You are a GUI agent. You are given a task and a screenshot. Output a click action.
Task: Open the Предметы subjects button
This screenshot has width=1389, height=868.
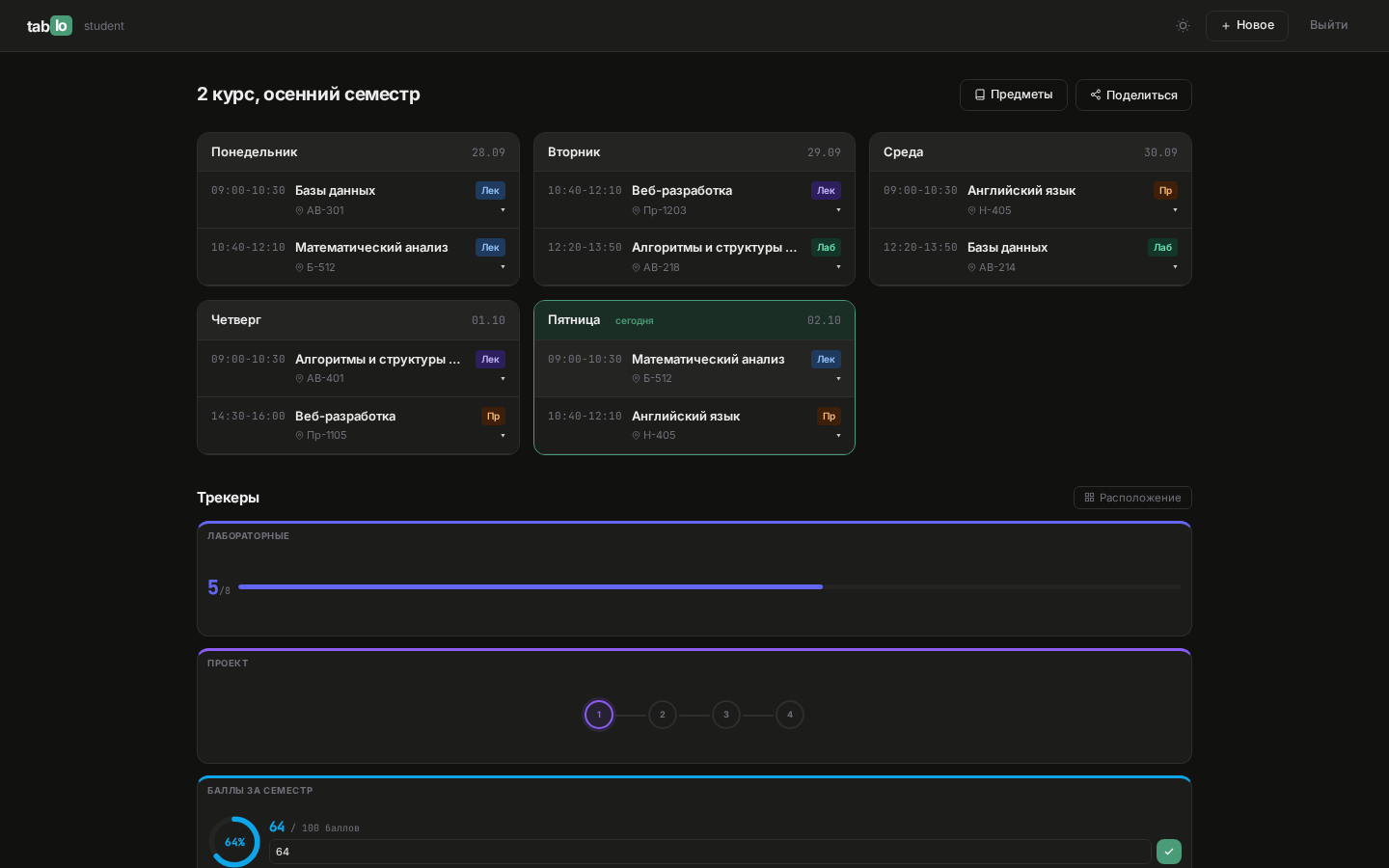(x=1014, y=95)
